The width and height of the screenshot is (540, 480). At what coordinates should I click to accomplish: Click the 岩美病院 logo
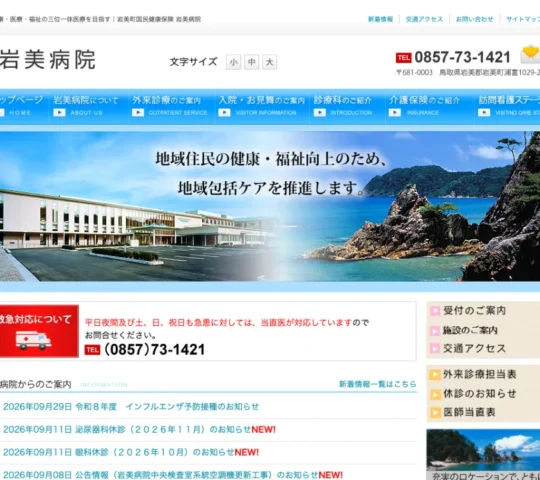pos(48,60)
